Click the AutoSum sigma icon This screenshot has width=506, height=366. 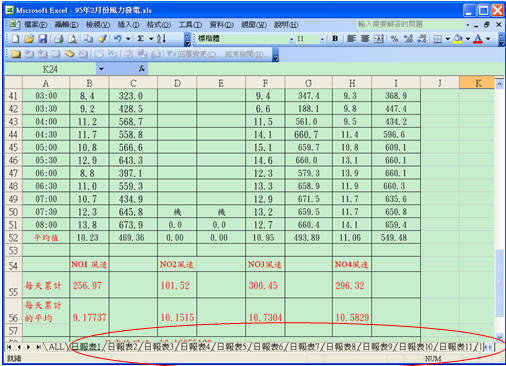pyautogui.click(x=141, y=39)
